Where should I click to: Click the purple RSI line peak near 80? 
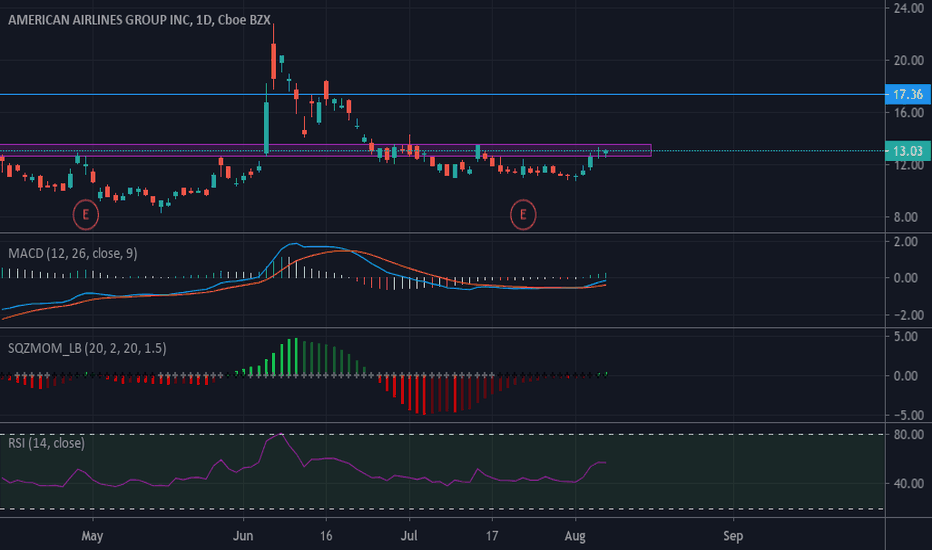[x=281, y=435]
